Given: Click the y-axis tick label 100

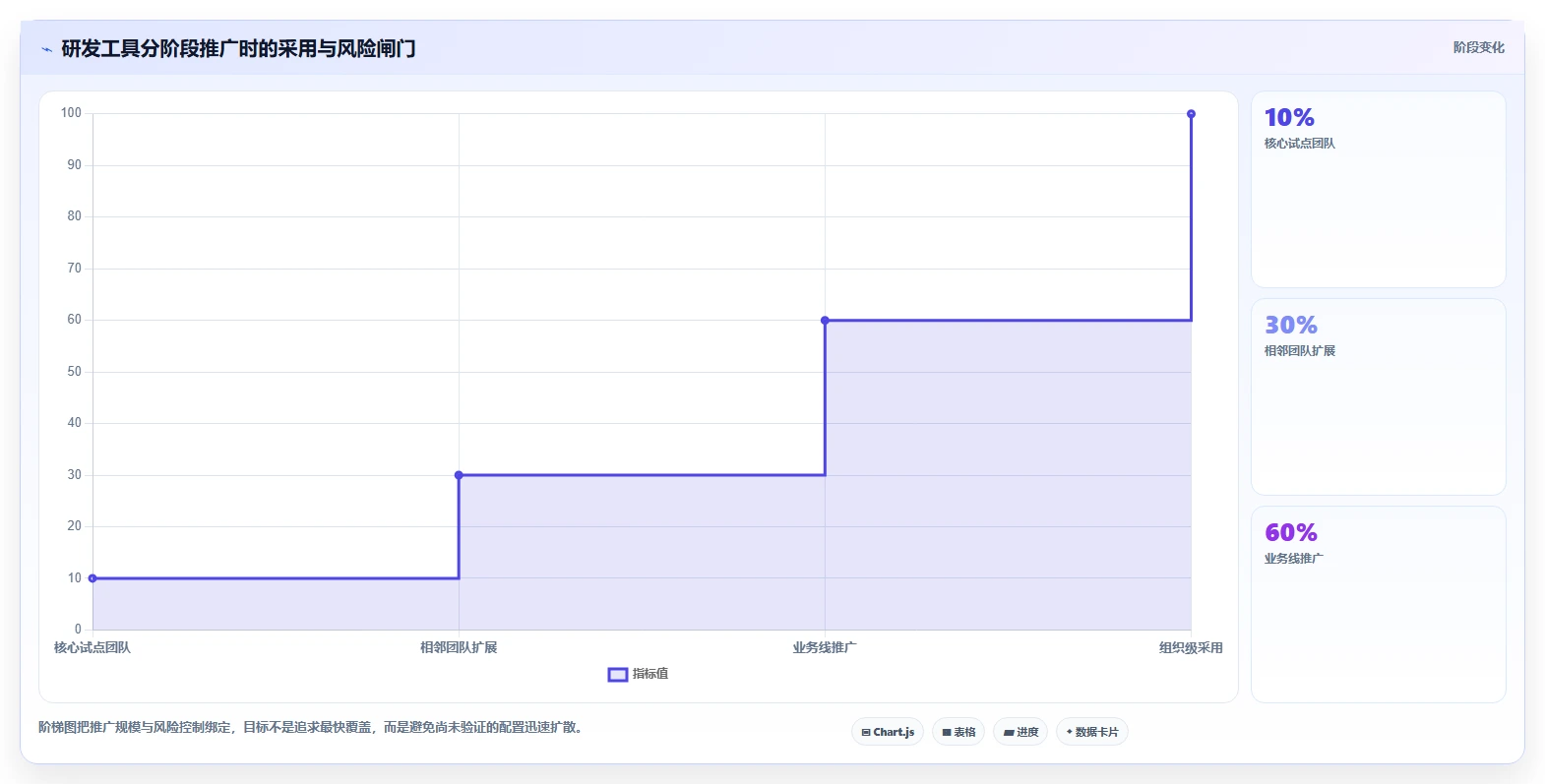Looking at the screenshot, I should (x=71, y=113).
